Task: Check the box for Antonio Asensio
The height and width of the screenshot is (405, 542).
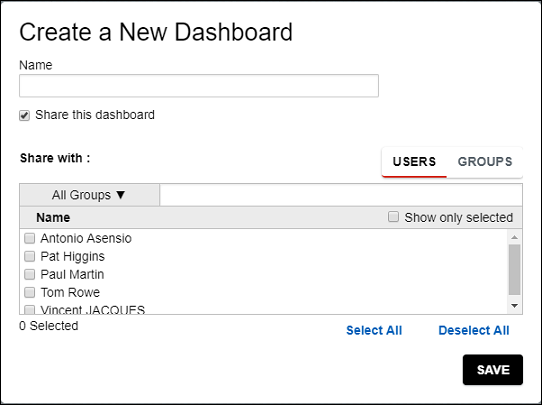Action: tap(29, 238)
